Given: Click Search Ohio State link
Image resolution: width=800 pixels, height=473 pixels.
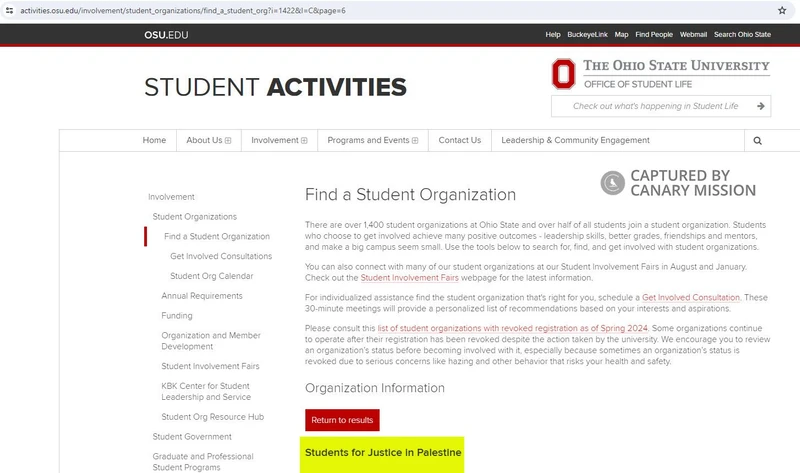Looking at the screenshot, I should point(742,34).
